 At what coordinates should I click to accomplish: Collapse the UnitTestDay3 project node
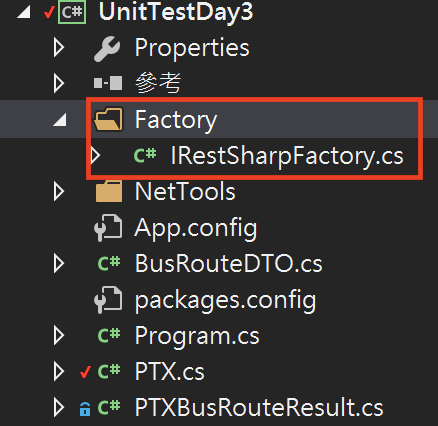coord(24,12)
